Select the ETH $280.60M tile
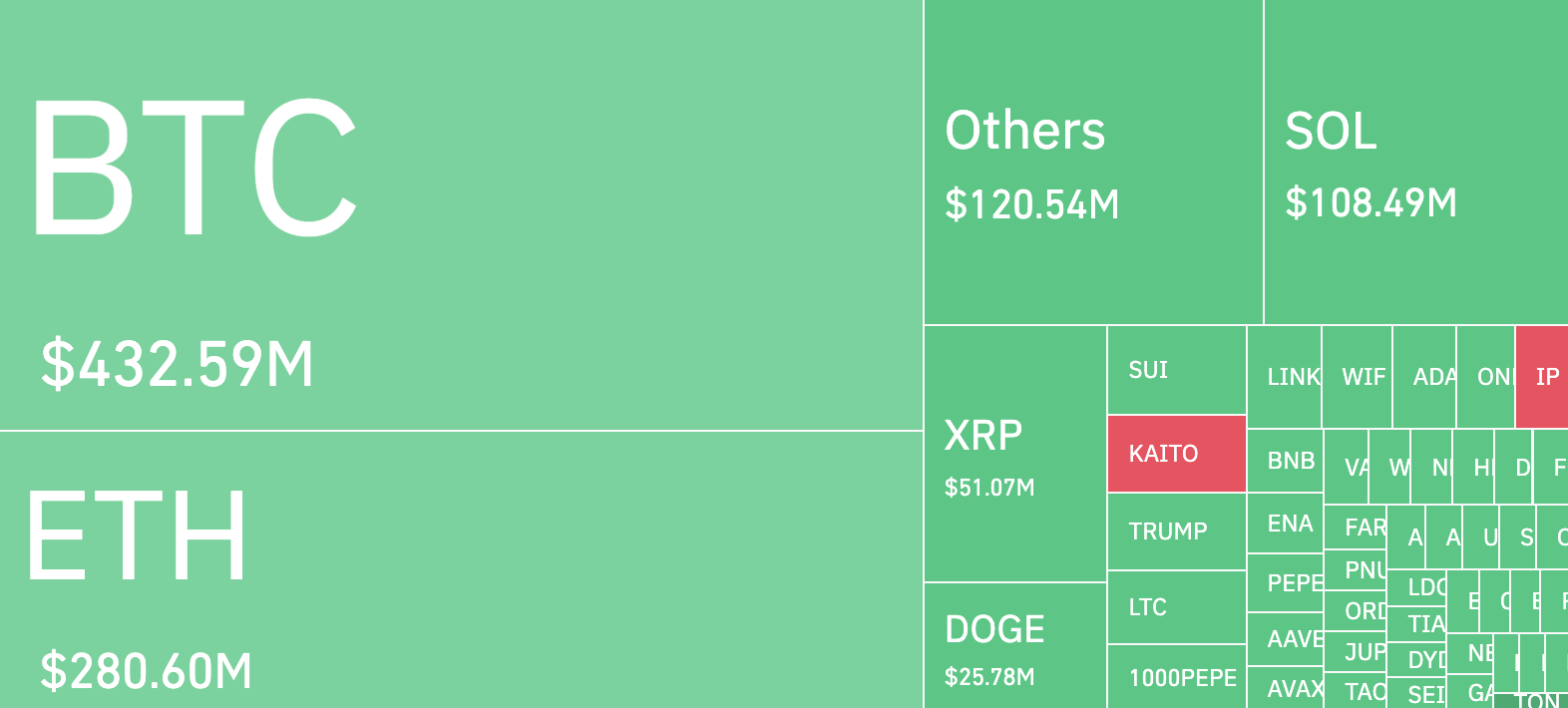 coord(461,569)
